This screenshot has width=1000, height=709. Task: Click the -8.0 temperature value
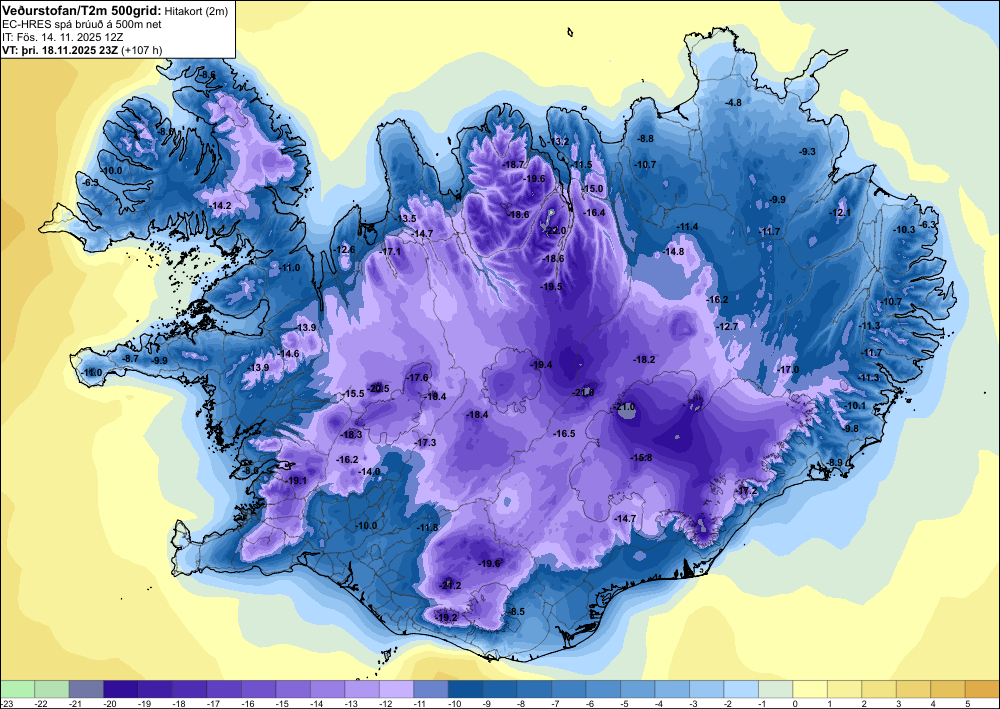tap(251, 471)
